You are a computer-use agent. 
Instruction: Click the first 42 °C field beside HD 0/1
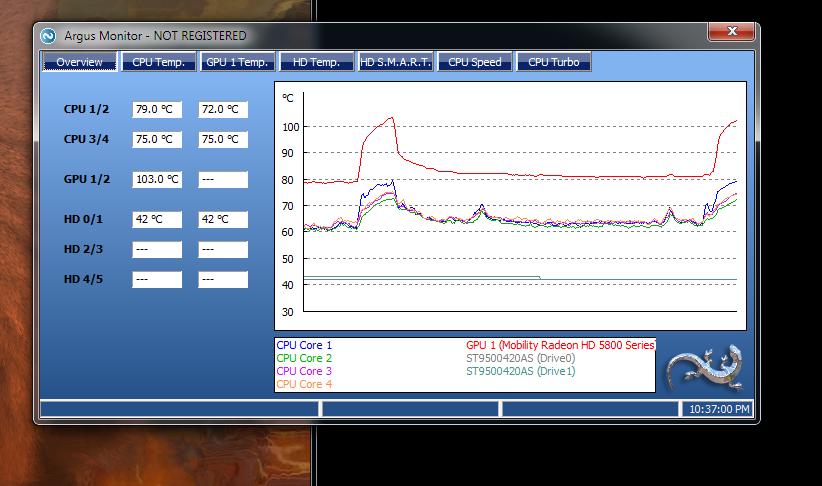coord(157,219)
